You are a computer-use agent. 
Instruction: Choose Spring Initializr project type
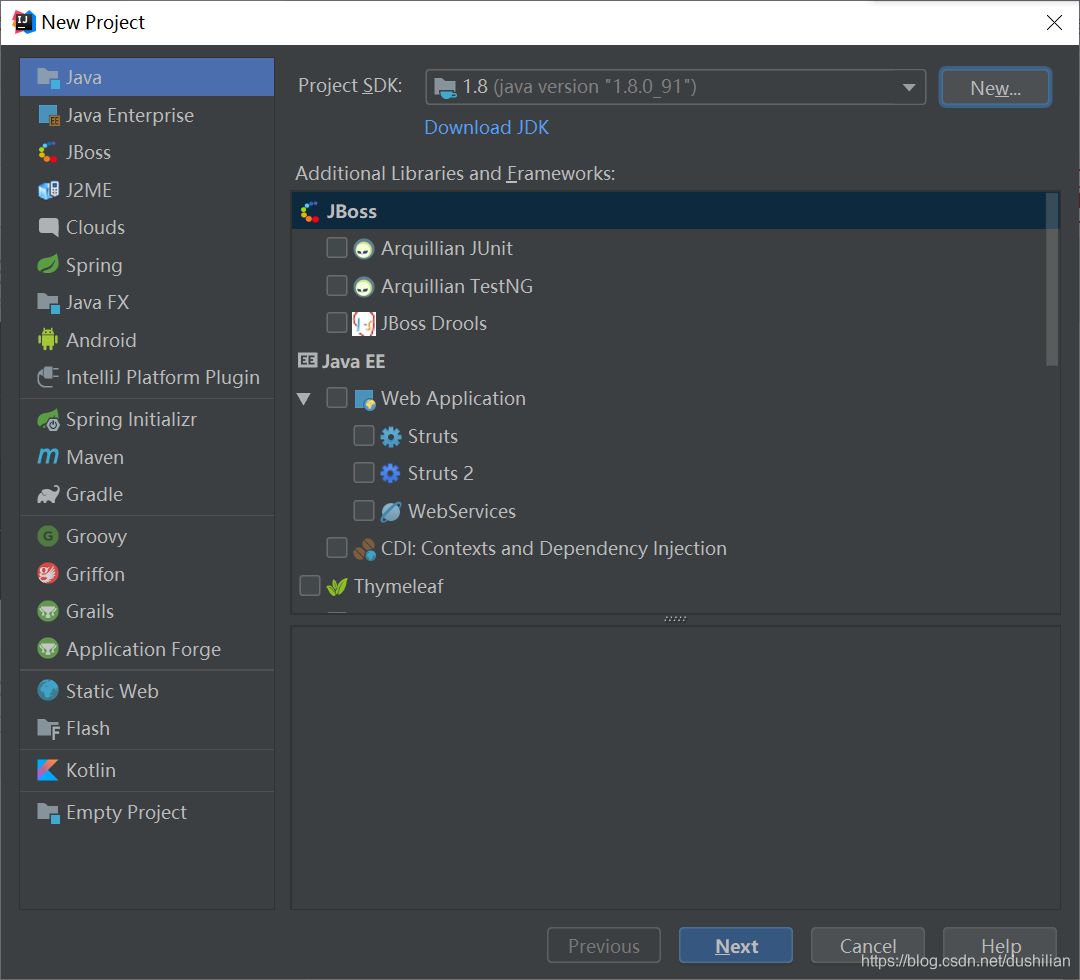coord(147,419)
